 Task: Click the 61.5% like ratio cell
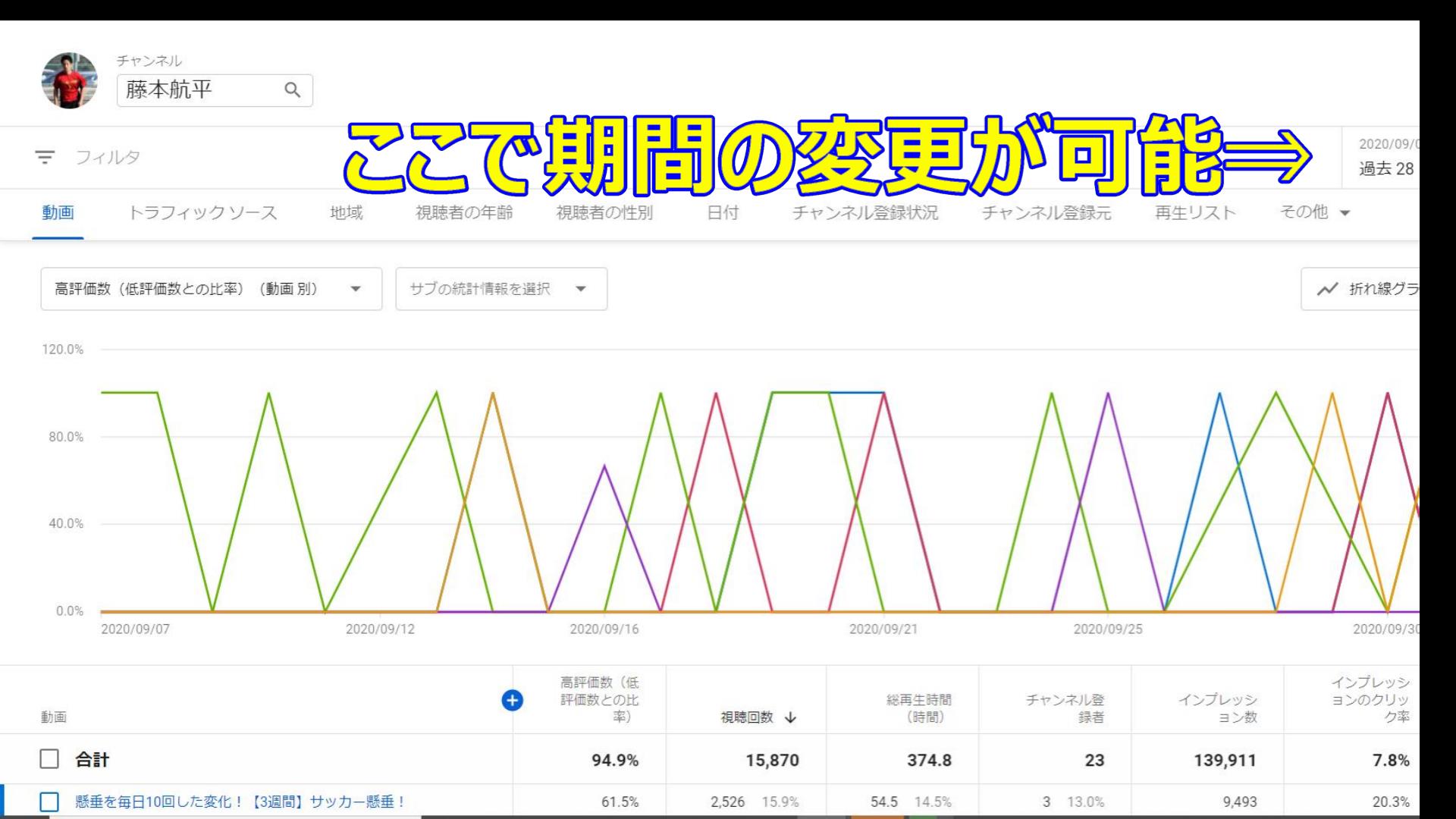(620, 802)
